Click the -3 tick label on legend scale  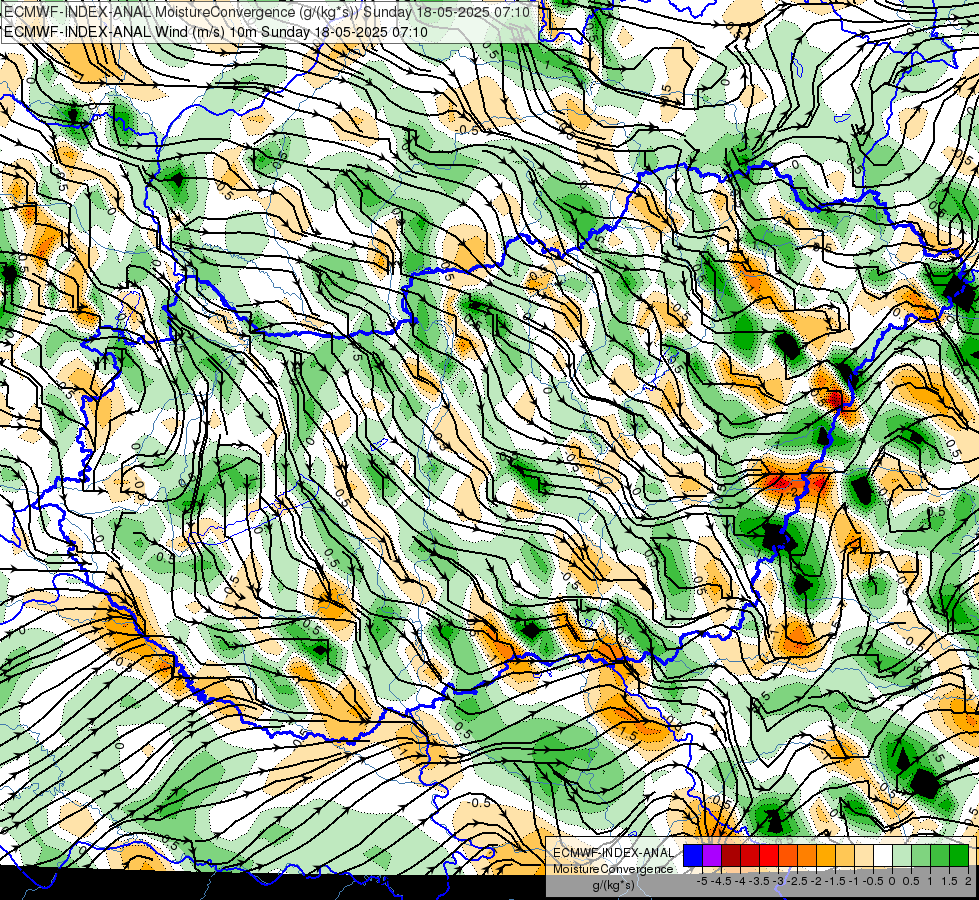coord(778,881)
